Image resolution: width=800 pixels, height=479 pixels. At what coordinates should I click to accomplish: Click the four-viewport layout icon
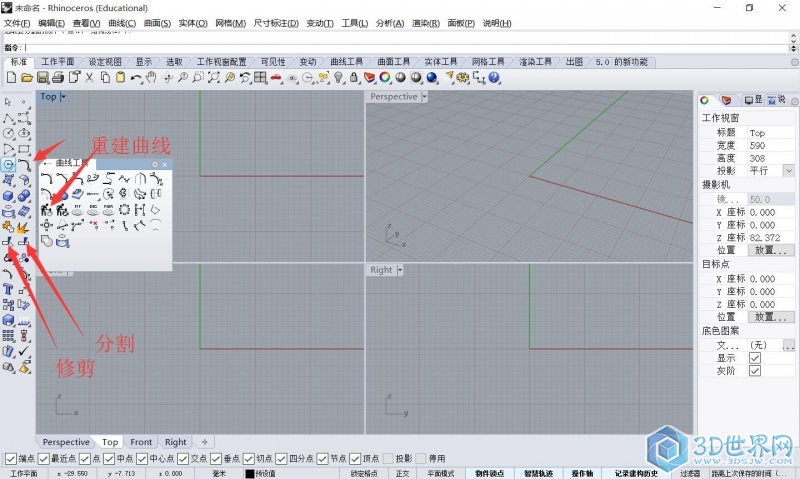click(x=260, y=78)
